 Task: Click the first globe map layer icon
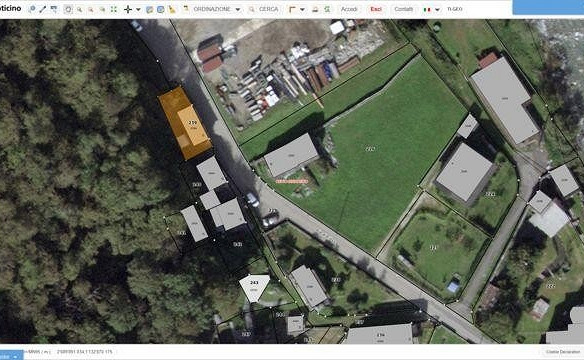(149, 9)
